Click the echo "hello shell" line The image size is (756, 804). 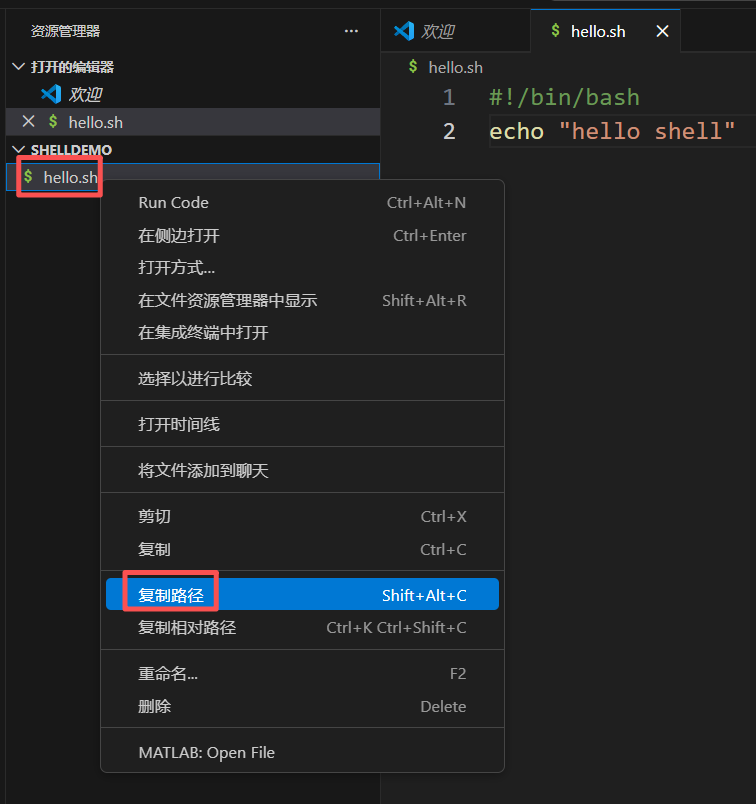point(612,131)
